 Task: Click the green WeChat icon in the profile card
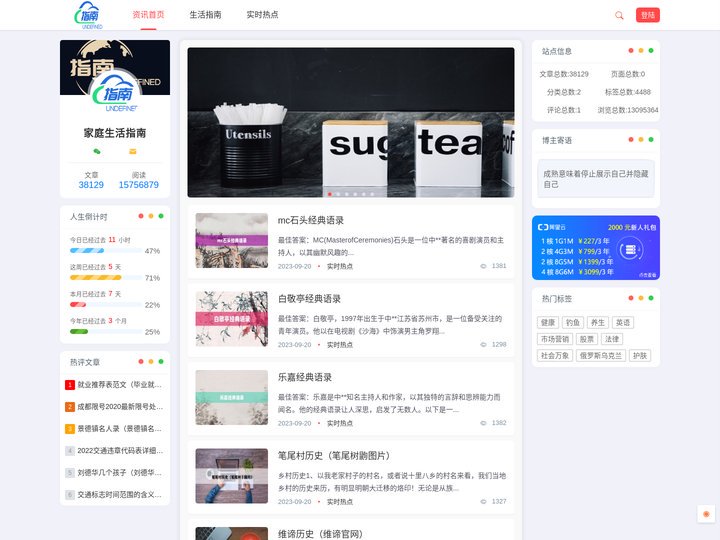pyautogui.click(x=97, y=151)
